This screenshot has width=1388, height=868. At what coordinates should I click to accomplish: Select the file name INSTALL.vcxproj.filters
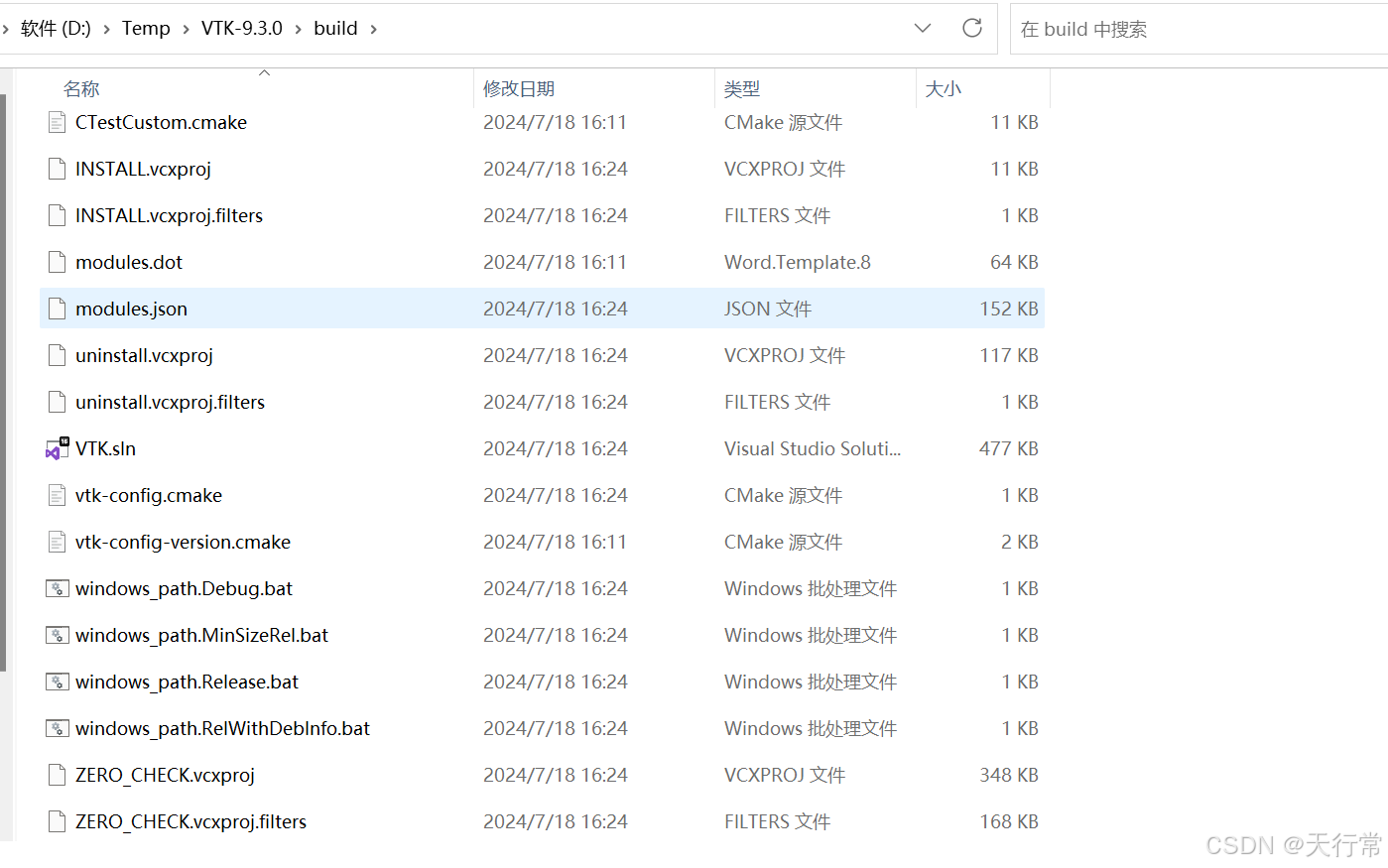tap(169, 215)
